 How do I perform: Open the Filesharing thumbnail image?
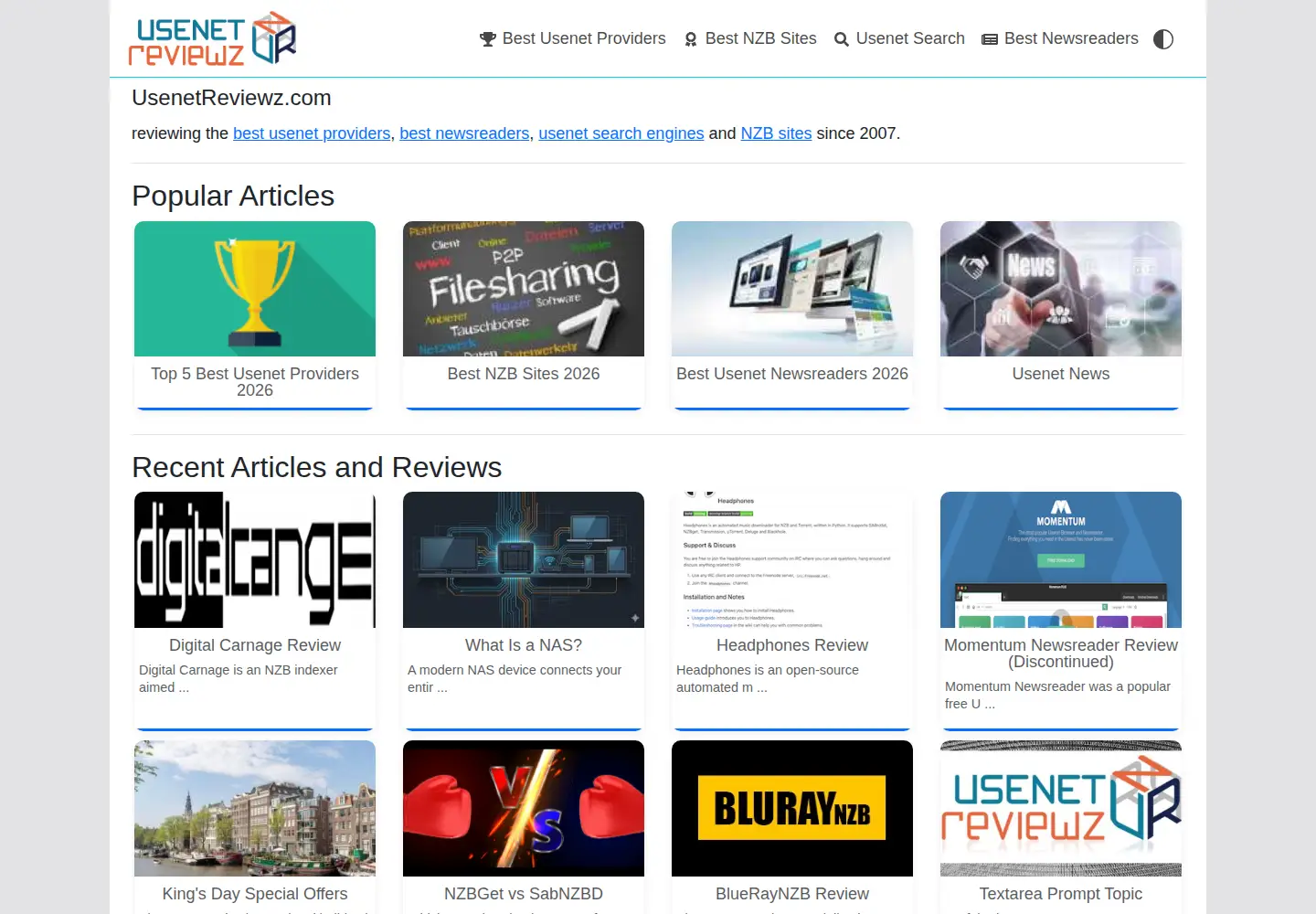524,289
